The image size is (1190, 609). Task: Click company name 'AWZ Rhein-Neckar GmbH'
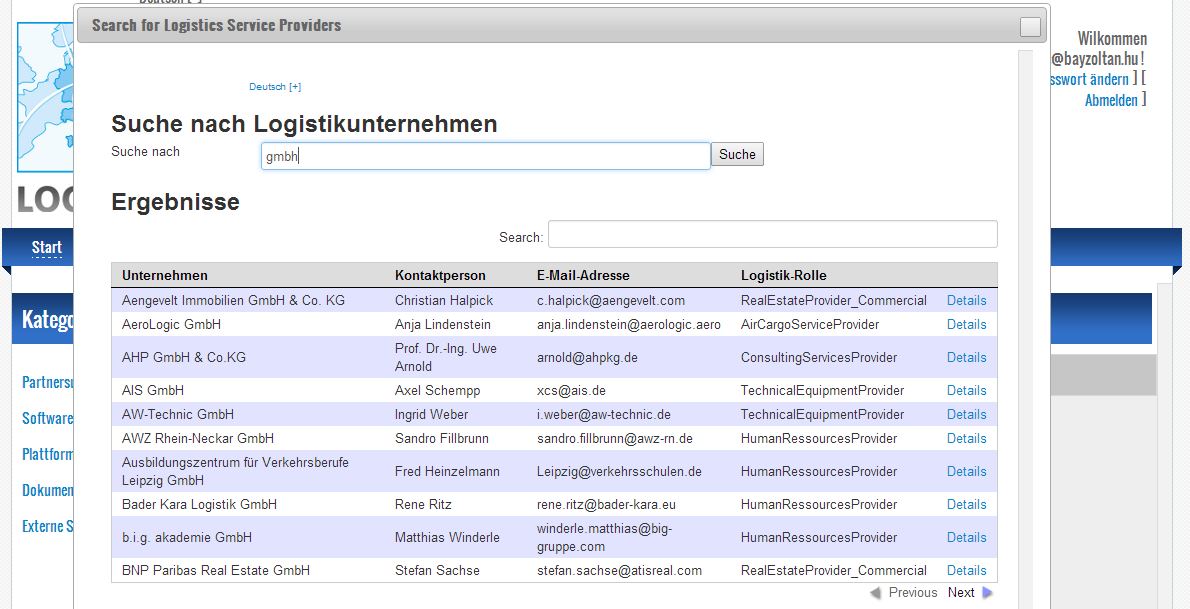197,438
